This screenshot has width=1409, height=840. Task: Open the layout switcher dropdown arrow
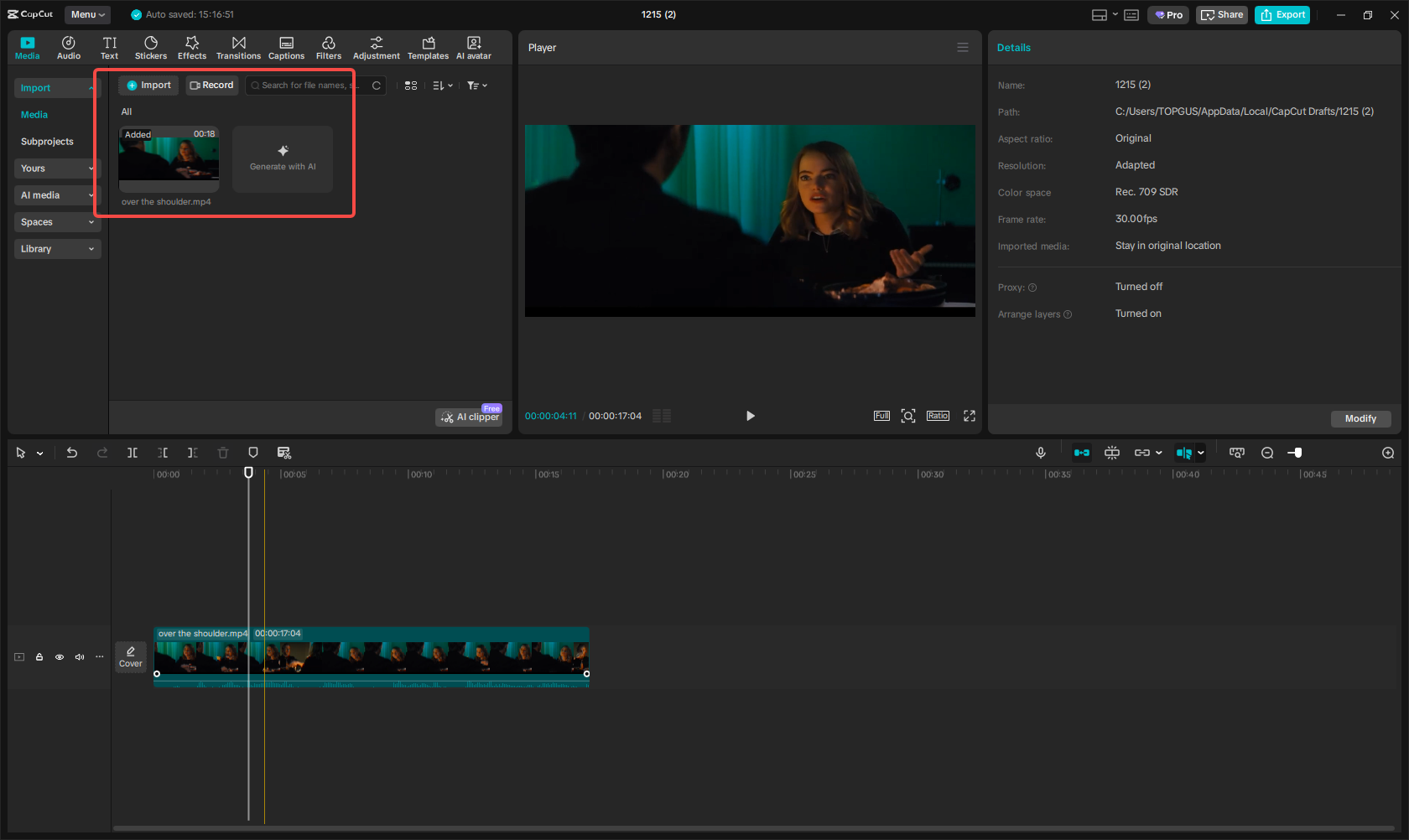click(1115, 15)
